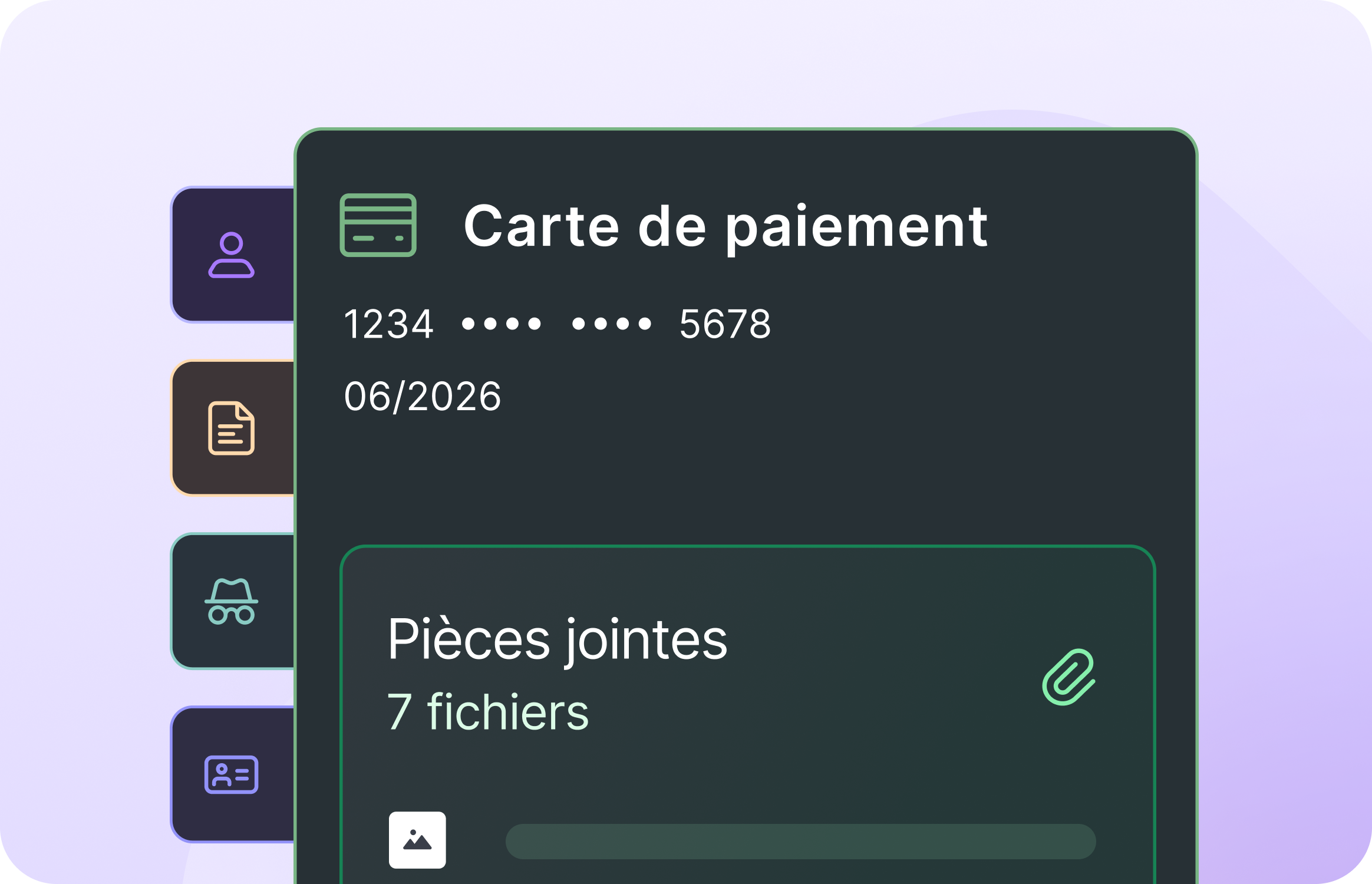Click the last four card digits 5678
Viewport: 1372px width, 884px height.
tap(725, 324)
